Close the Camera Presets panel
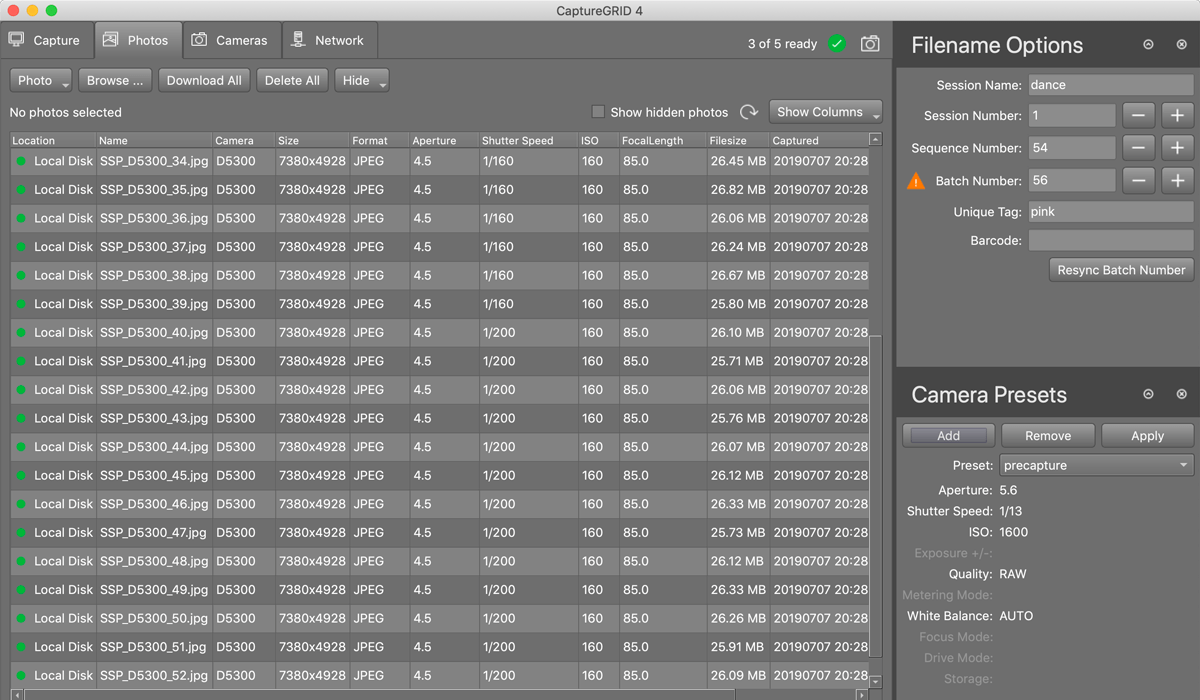 pos(1181,395)
